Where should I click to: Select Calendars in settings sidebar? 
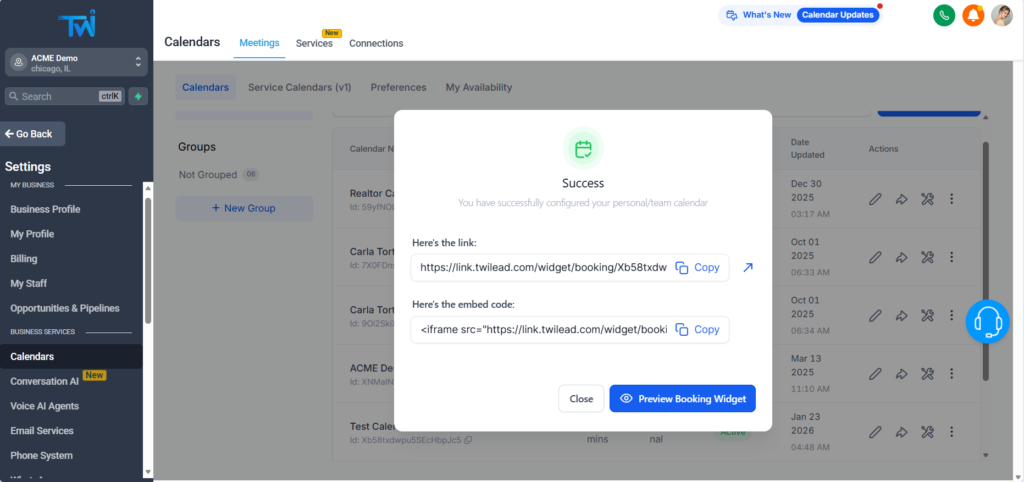click(71, 357)
